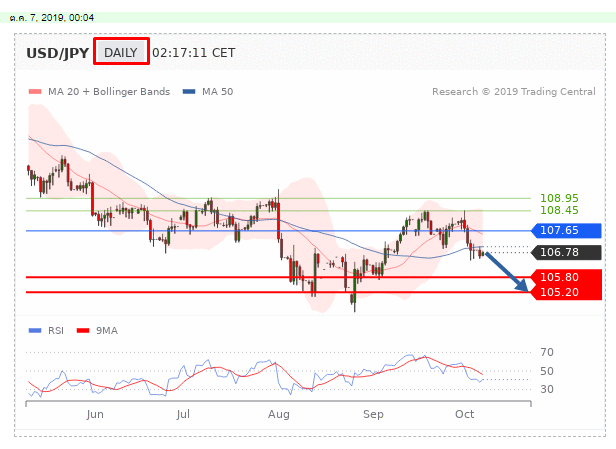Click the Research © 2019 Trading Central text
This screenshot has width=616, height=449.
(x=514, y=92)
